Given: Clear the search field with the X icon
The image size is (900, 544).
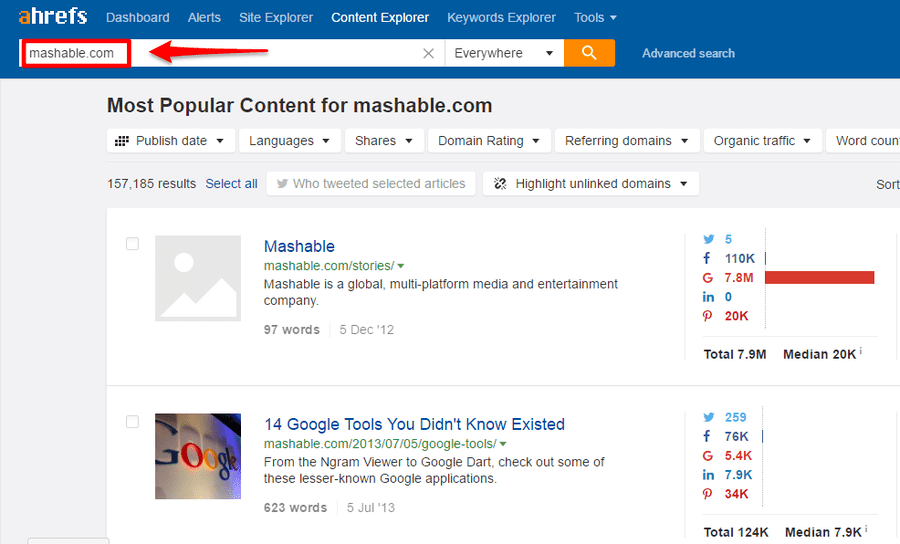Looking at the screenshot, I should 428,54.
